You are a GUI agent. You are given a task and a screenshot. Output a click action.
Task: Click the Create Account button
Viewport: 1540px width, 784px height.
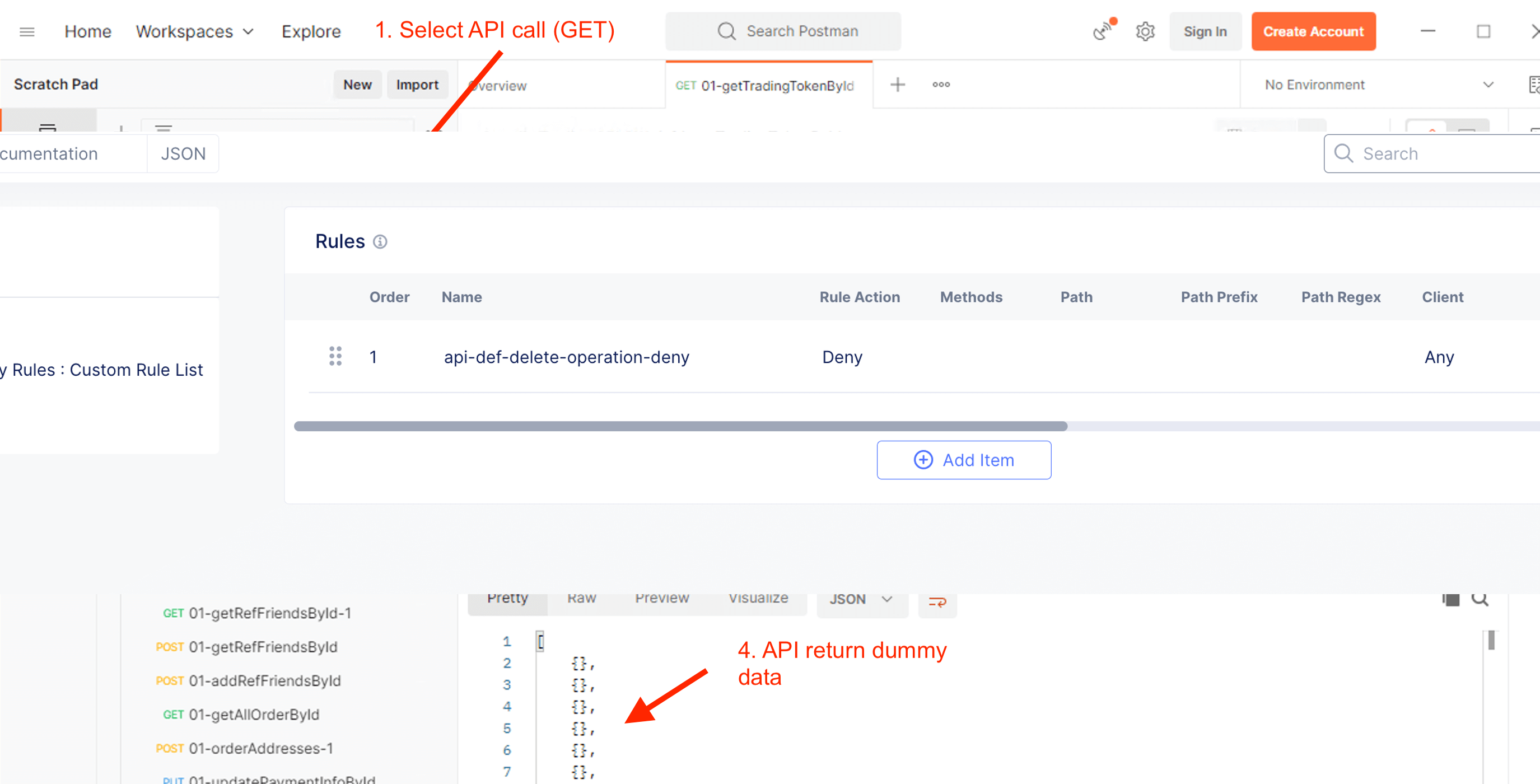1313,32
